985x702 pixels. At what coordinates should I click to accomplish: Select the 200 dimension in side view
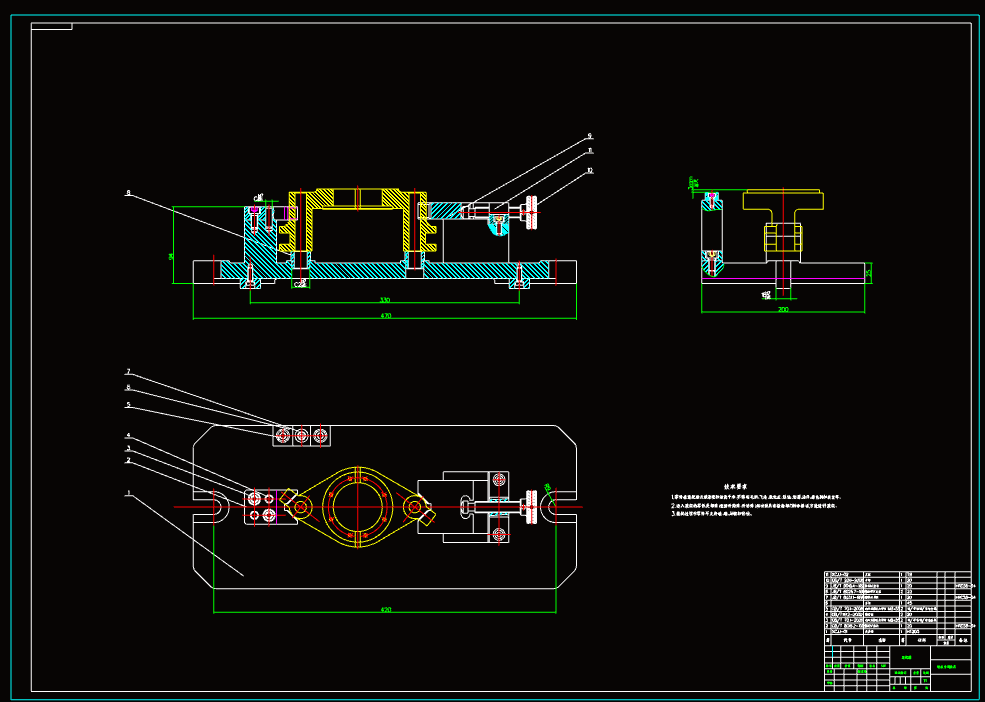pos(783,309)
